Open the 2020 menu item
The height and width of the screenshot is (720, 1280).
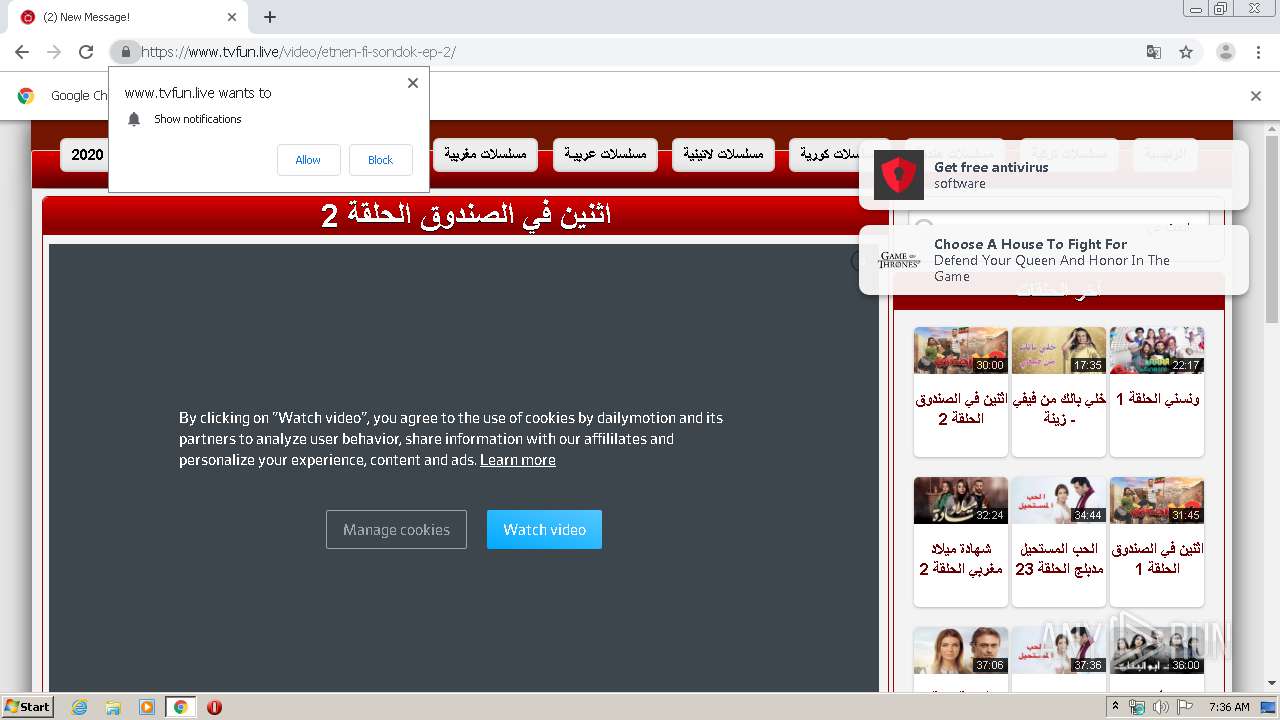tap(87, 155)
